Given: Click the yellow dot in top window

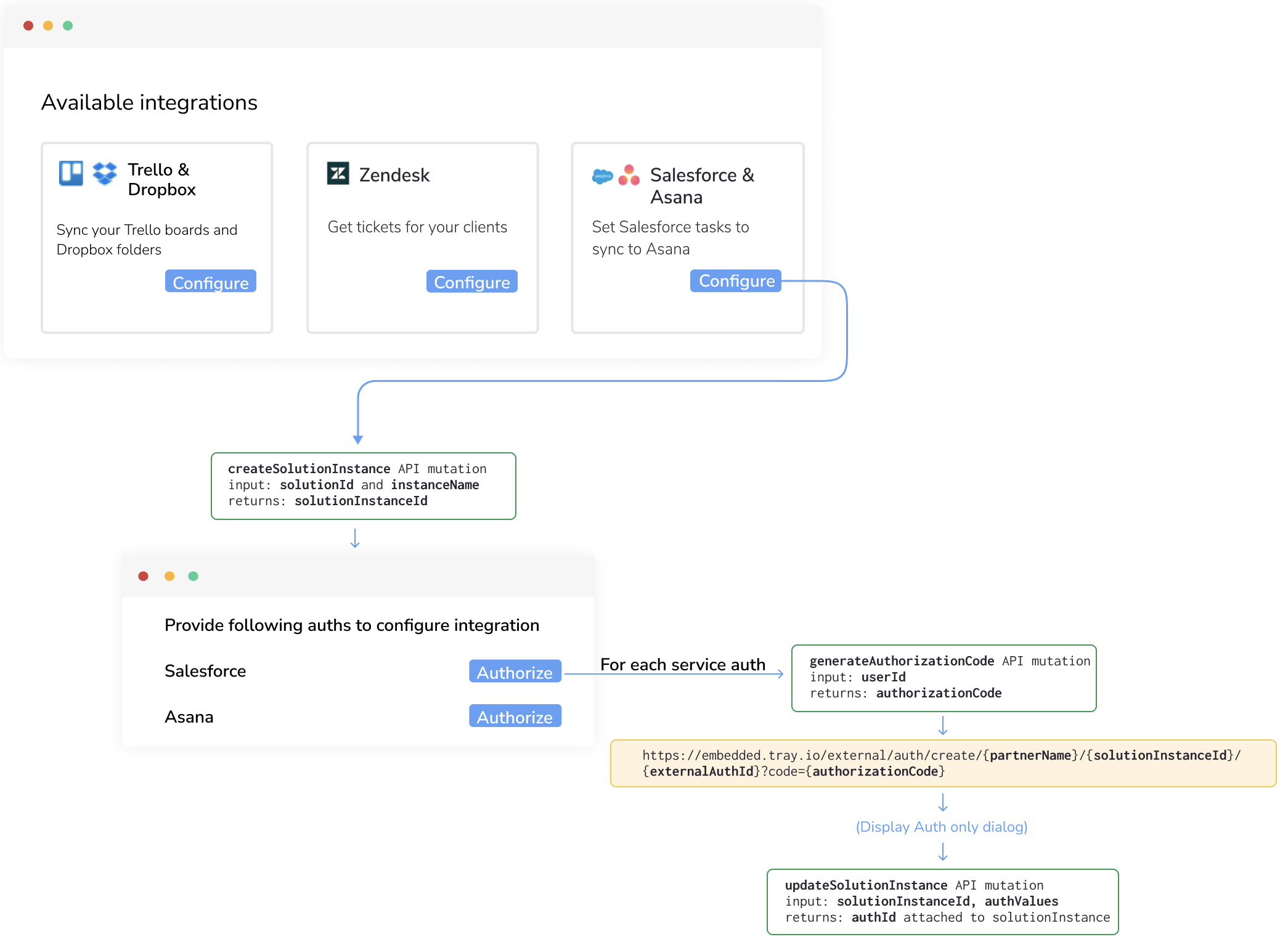Looking at the screenshot, I should coord(48,26).
